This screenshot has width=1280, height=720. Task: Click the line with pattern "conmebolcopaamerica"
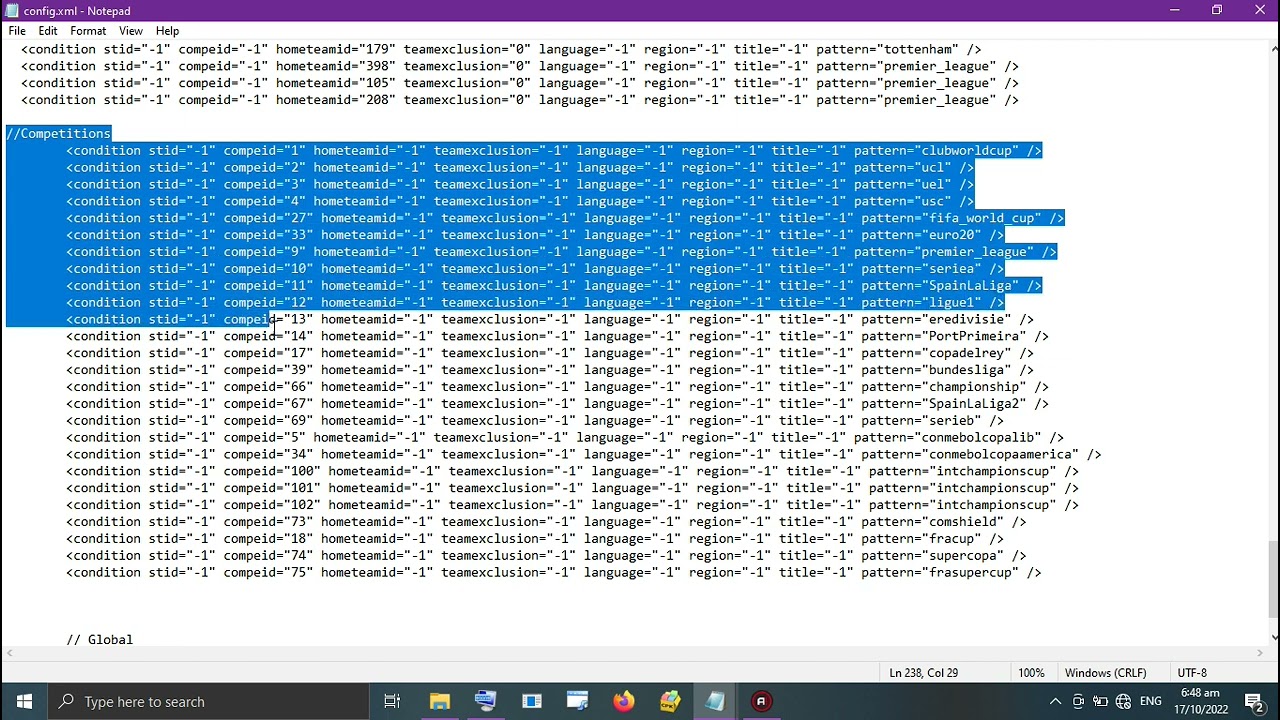click(x=584, y=454)
